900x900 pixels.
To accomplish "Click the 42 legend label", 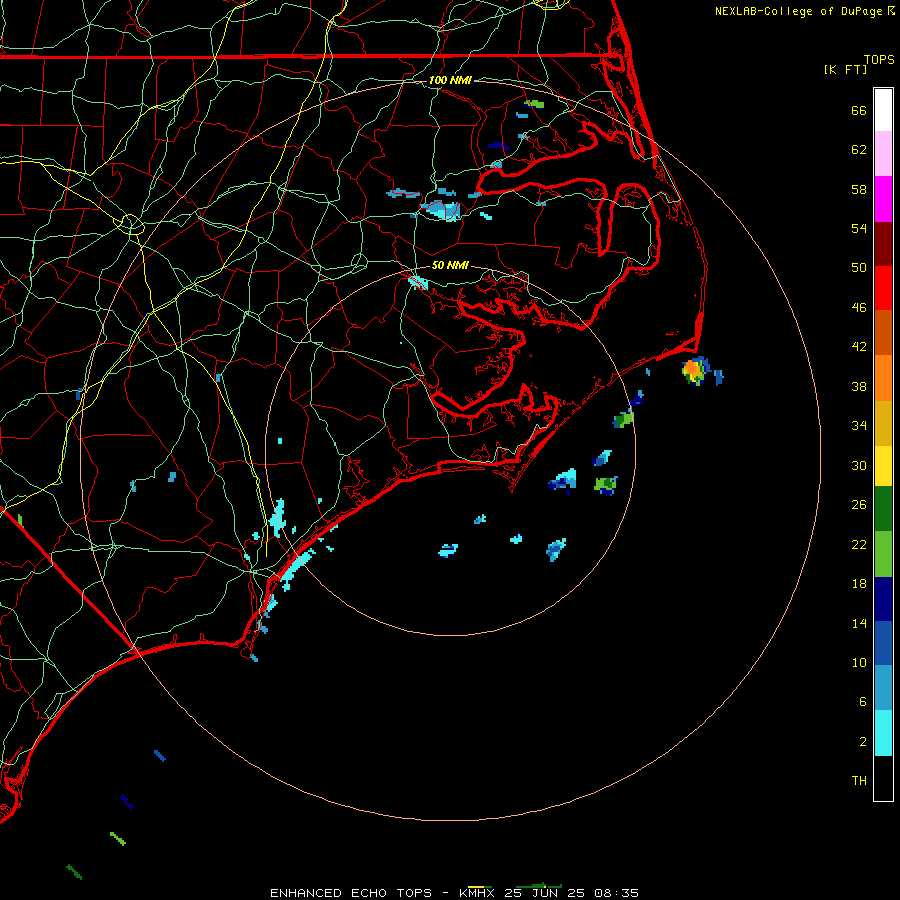I will coord(859,347).
